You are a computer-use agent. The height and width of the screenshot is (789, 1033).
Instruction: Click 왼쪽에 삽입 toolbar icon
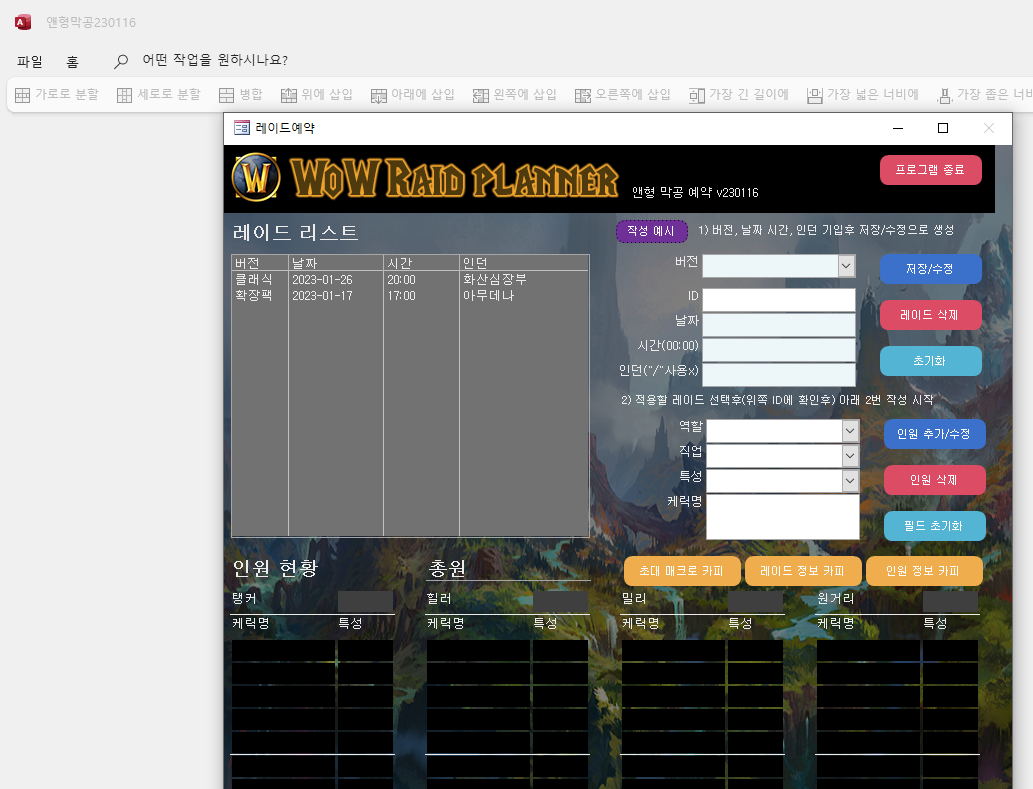pos(481,96)
